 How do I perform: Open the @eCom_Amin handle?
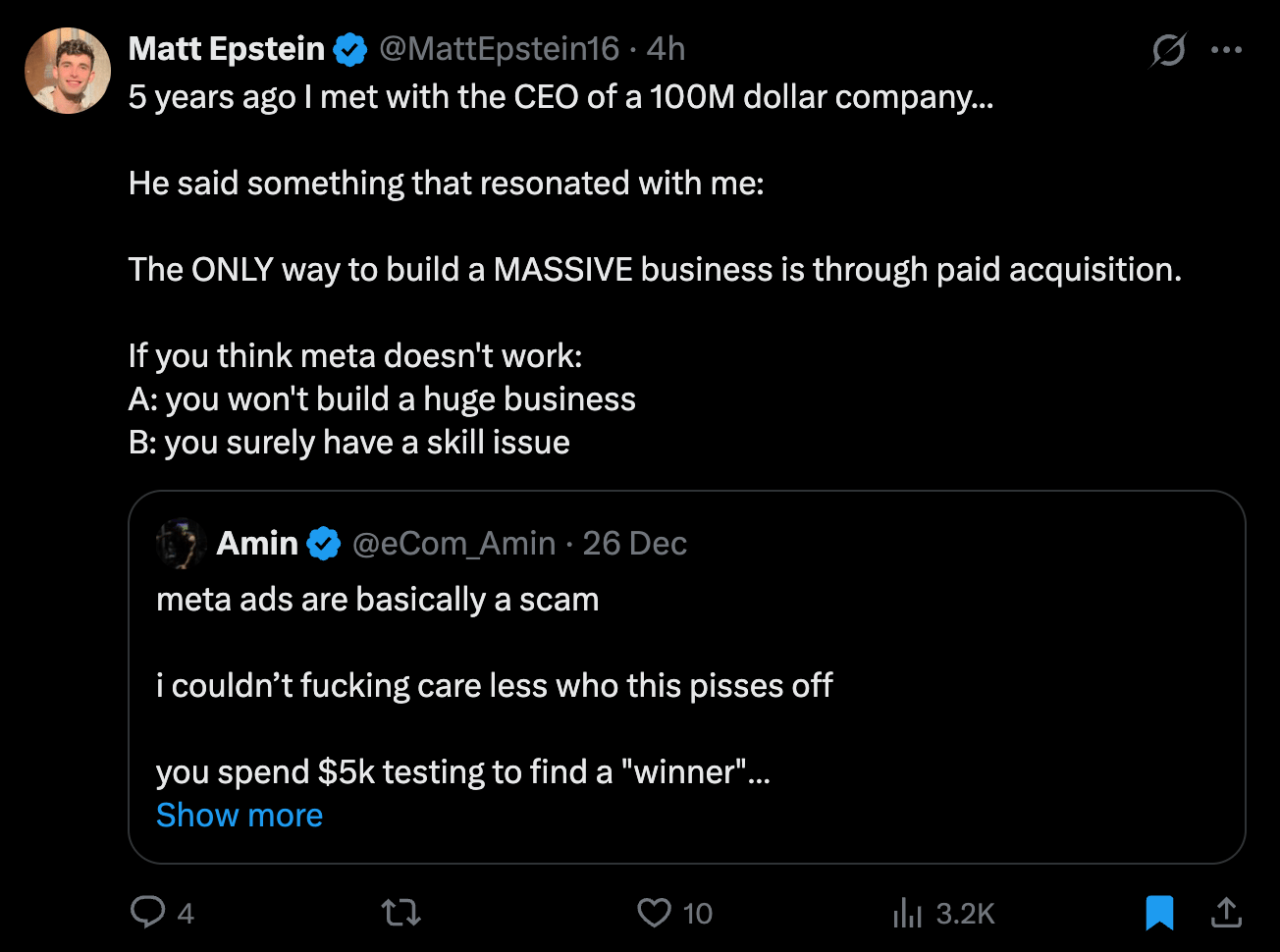pos(453,544)
